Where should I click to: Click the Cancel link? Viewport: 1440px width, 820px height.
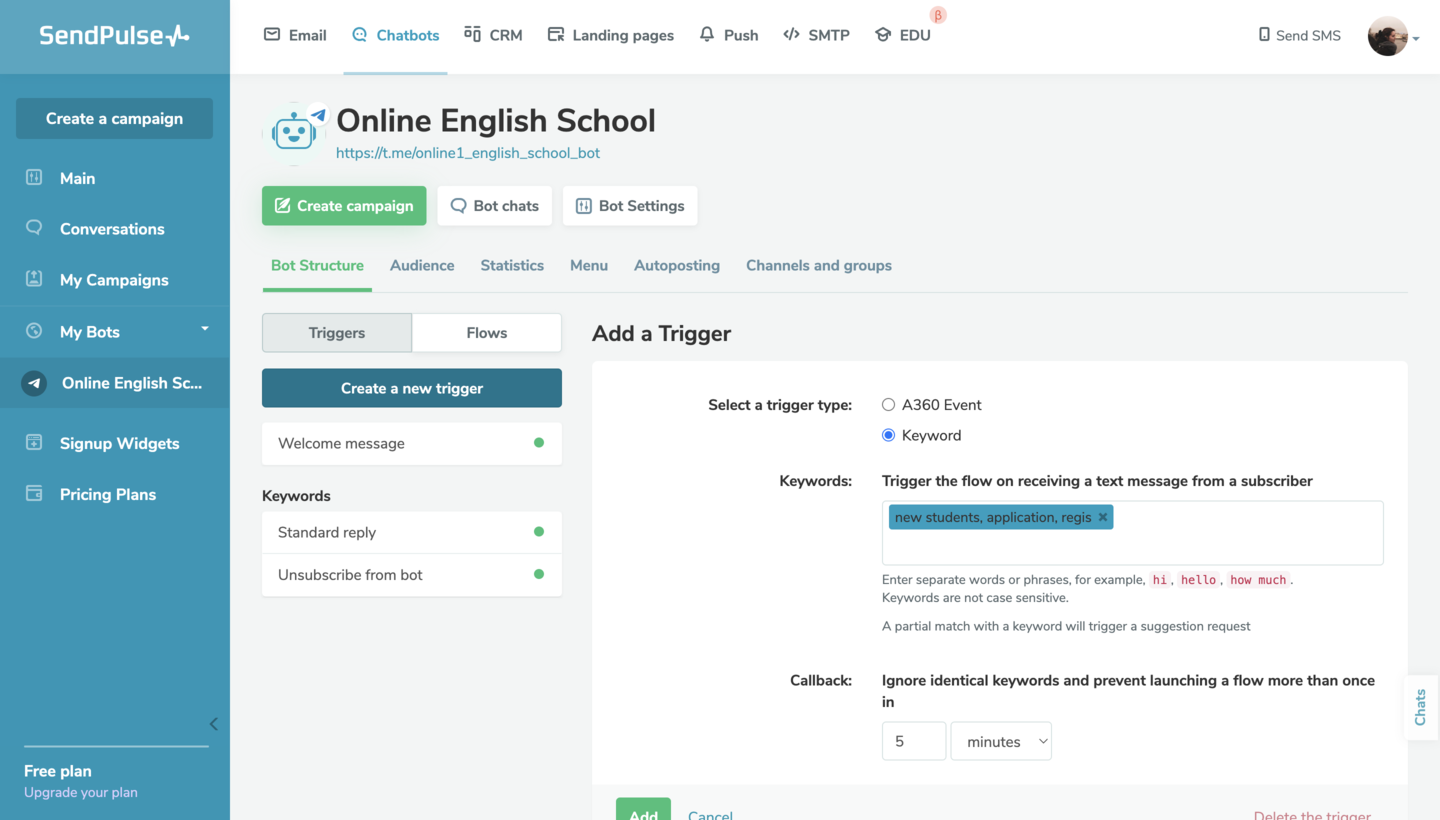[x=710, y=814]
